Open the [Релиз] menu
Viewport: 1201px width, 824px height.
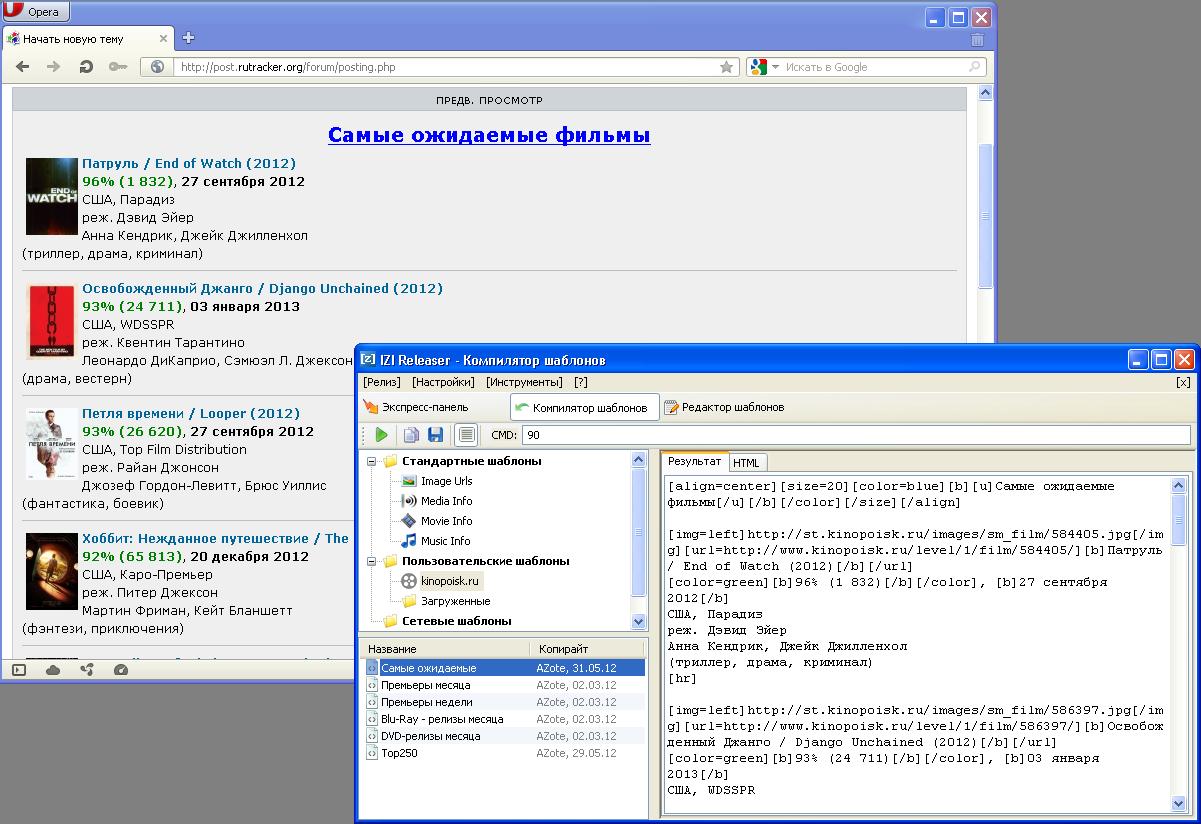tap(382, 382)
